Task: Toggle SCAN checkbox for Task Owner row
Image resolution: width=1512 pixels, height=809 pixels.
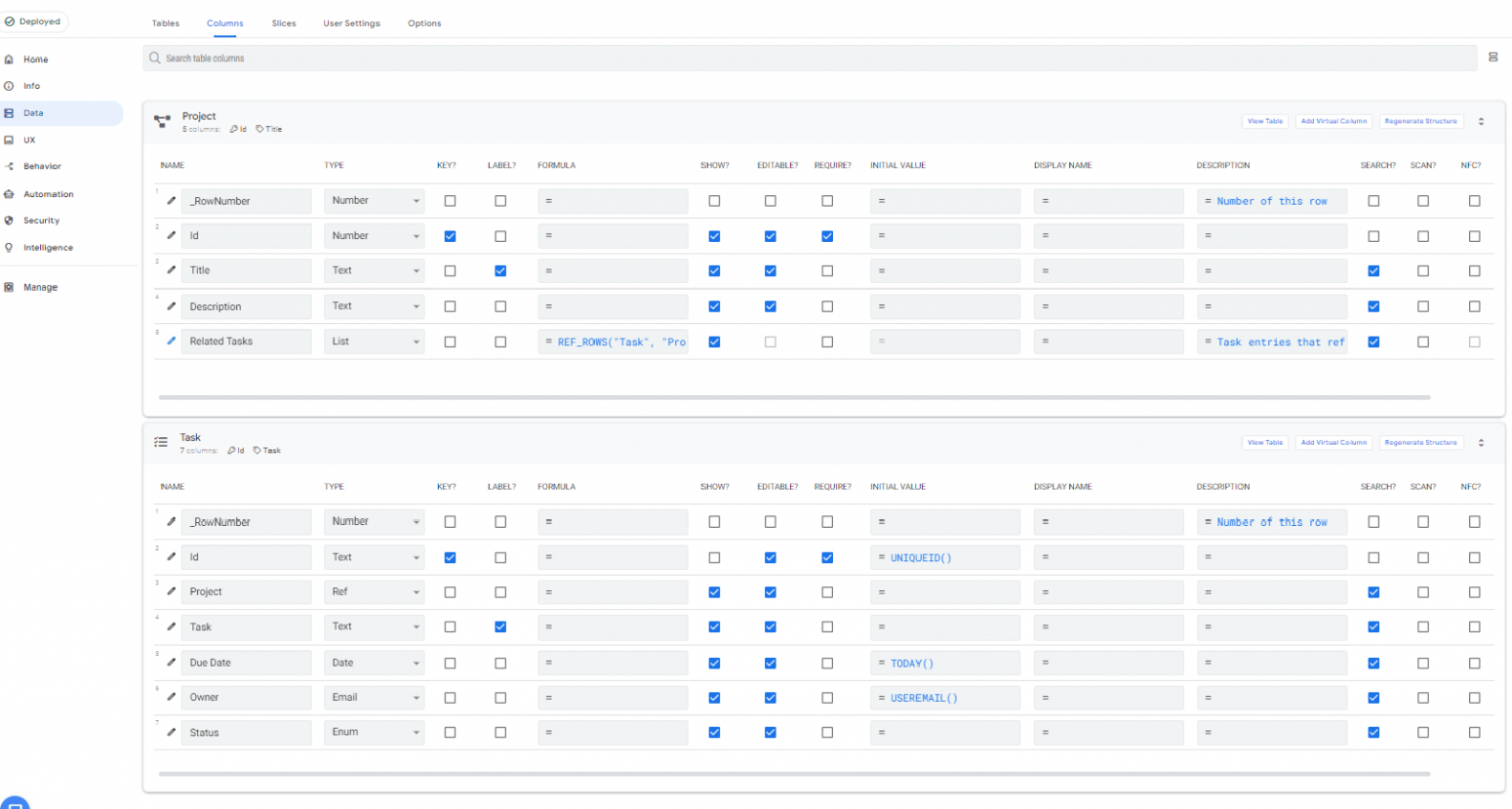Action: tap(1423, 698)
